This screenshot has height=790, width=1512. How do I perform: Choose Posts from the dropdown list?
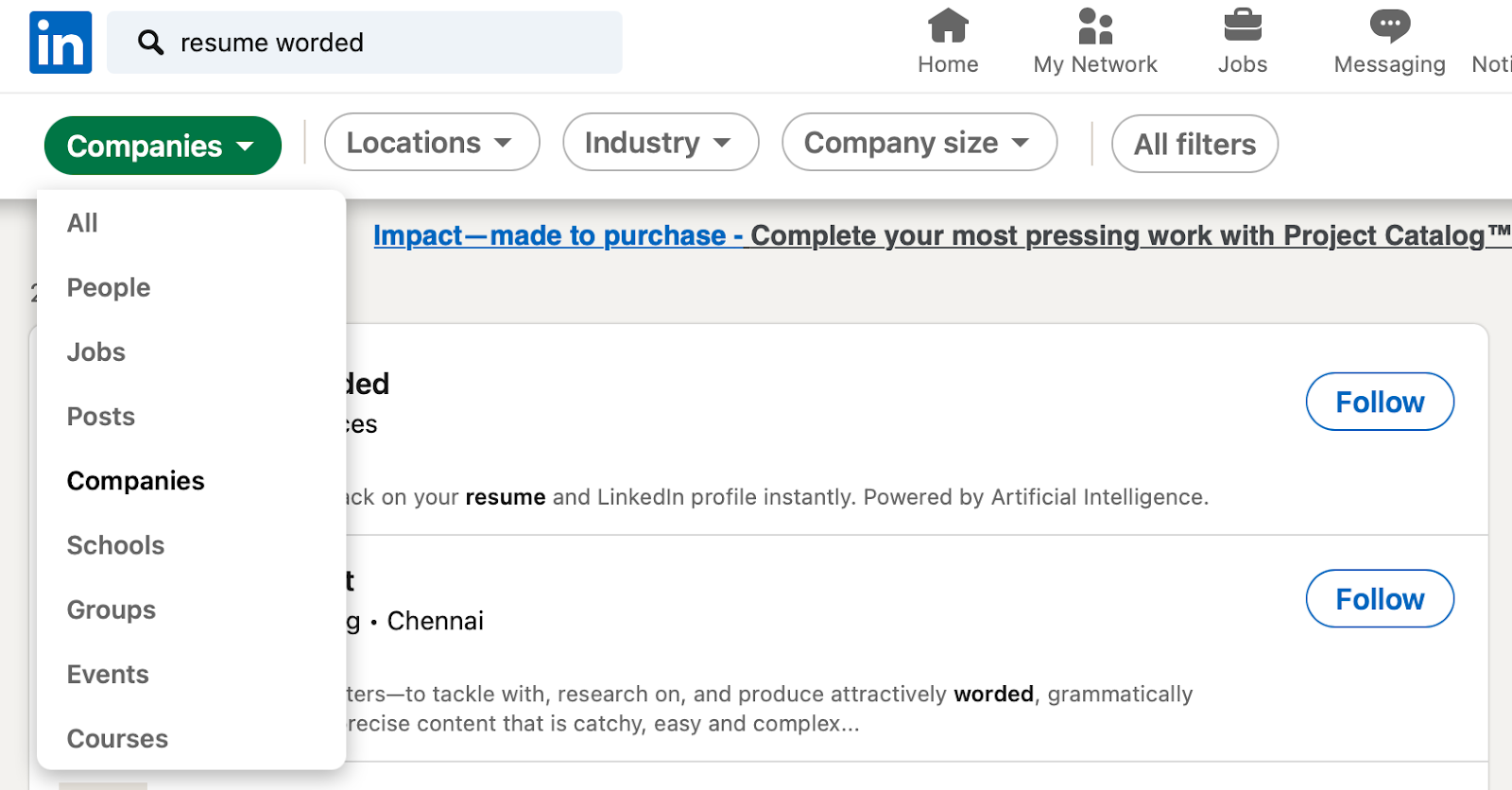click(x=101, y=417)
